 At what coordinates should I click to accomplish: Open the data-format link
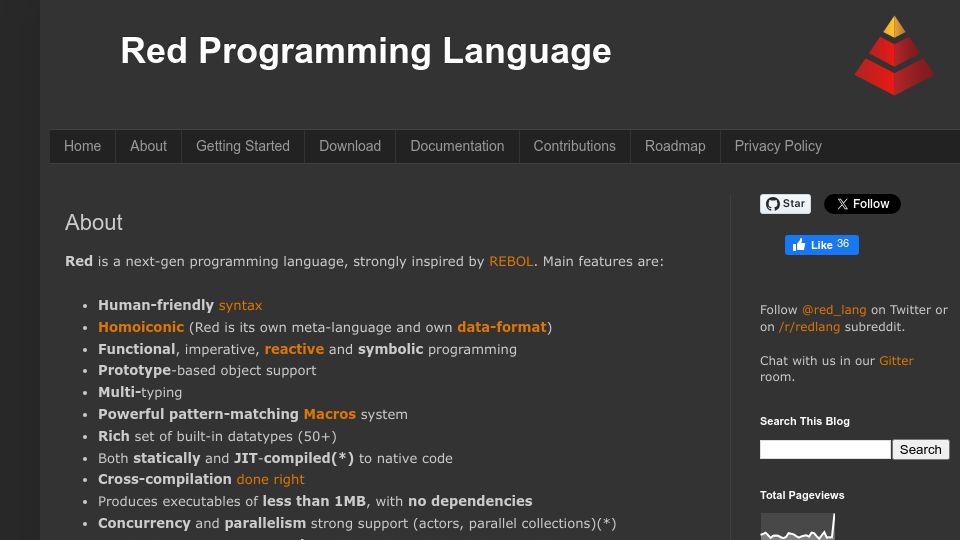[x=501, y=327]
